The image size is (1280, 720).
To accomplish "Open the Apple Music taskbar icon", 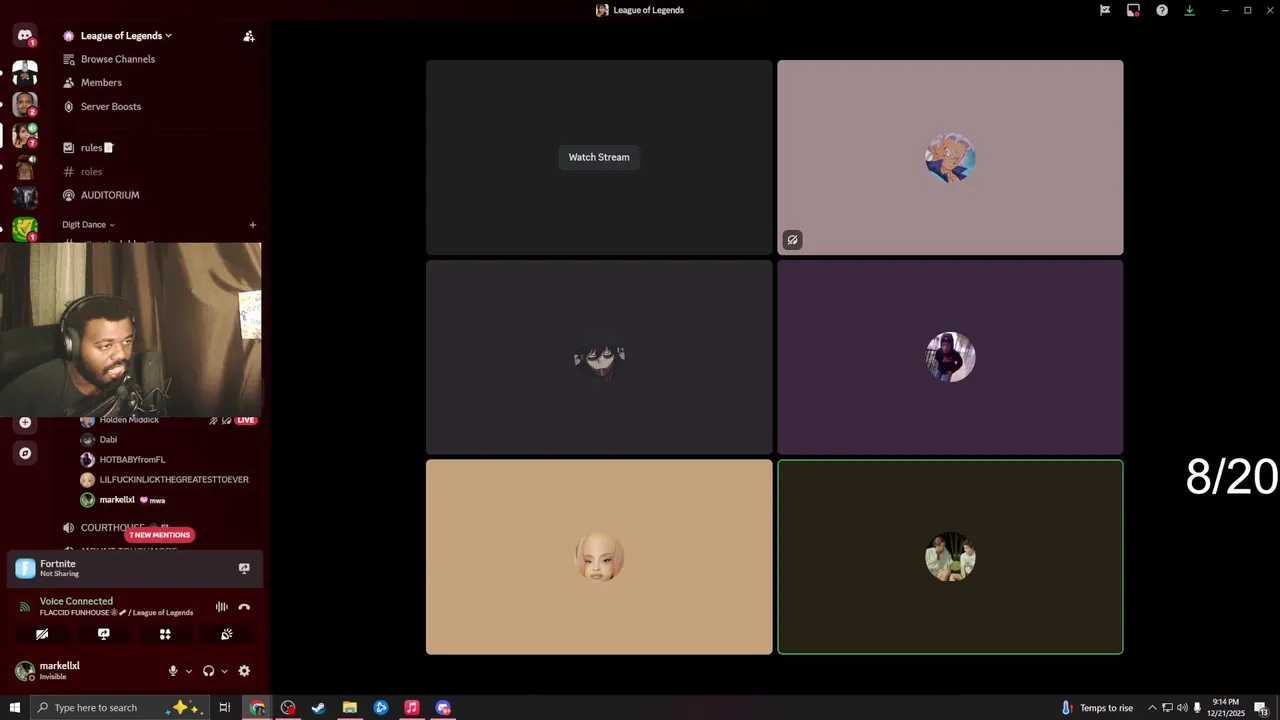I will click(x=412, y=708).
